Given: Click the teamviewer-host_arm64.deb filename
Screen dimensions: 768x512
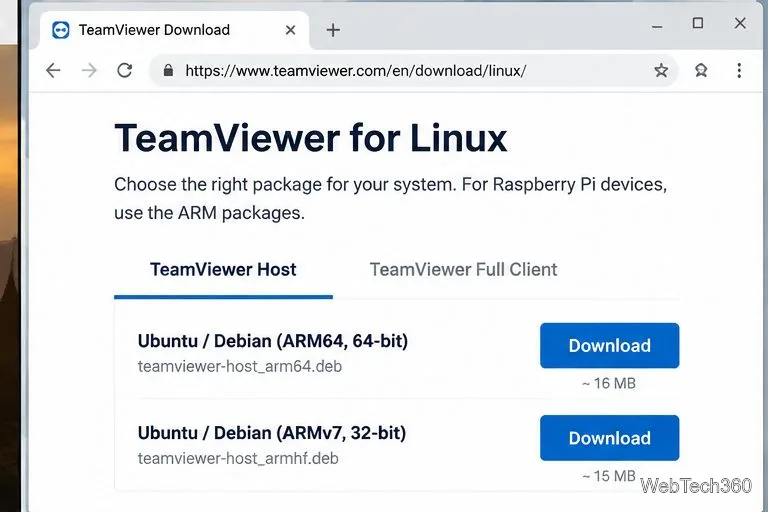Looking at the screenshot, I should tap(240, 366).
